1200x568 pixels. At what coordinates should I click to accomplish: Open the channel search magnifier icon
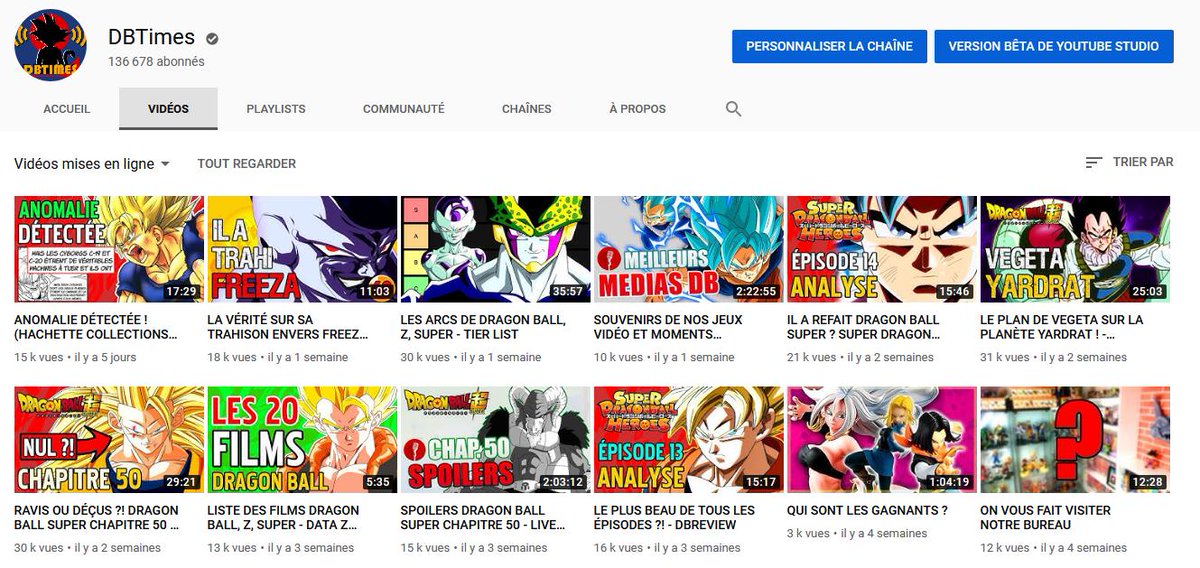[x=733, y=109]
